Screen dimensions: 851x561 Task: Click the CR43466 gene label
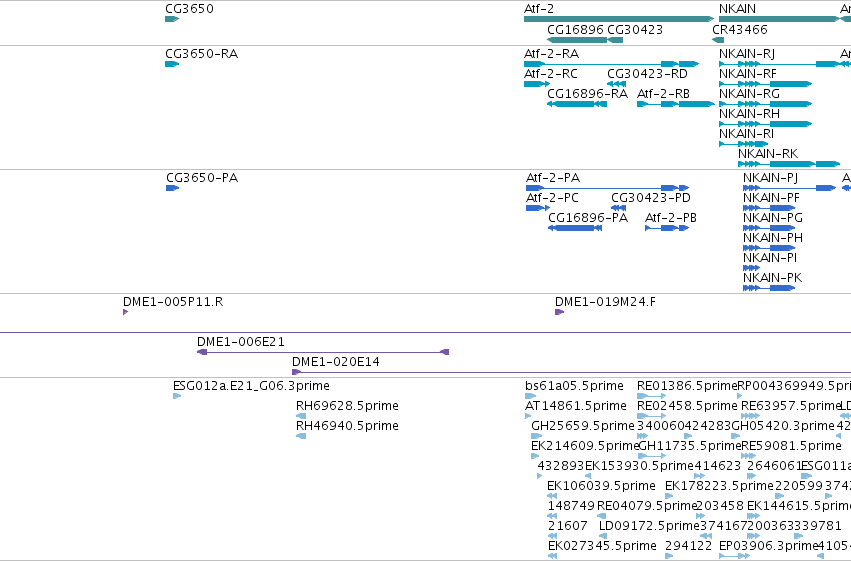(740, 30)
